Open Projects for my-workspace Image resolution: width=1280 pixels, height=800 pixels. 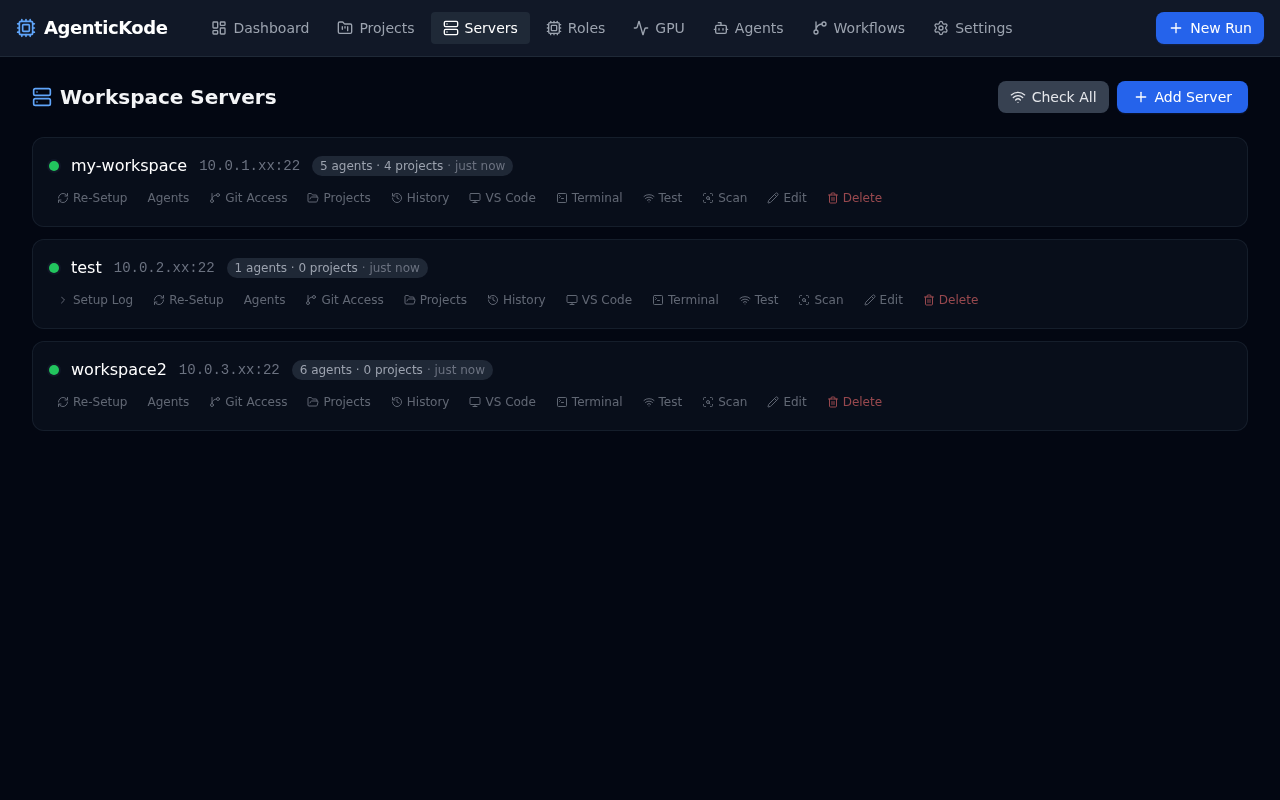338,197
